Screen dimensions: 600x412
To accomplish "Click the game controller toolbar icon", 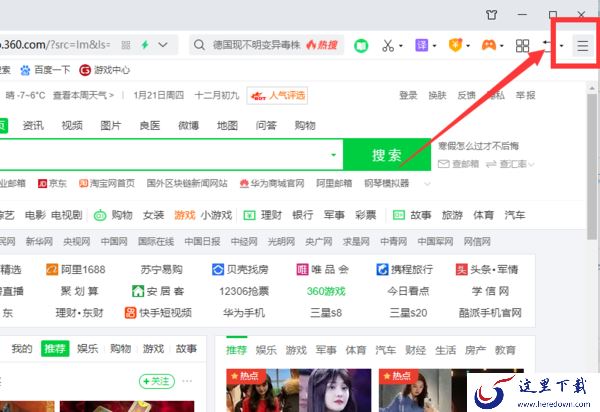I will (488, 45).
